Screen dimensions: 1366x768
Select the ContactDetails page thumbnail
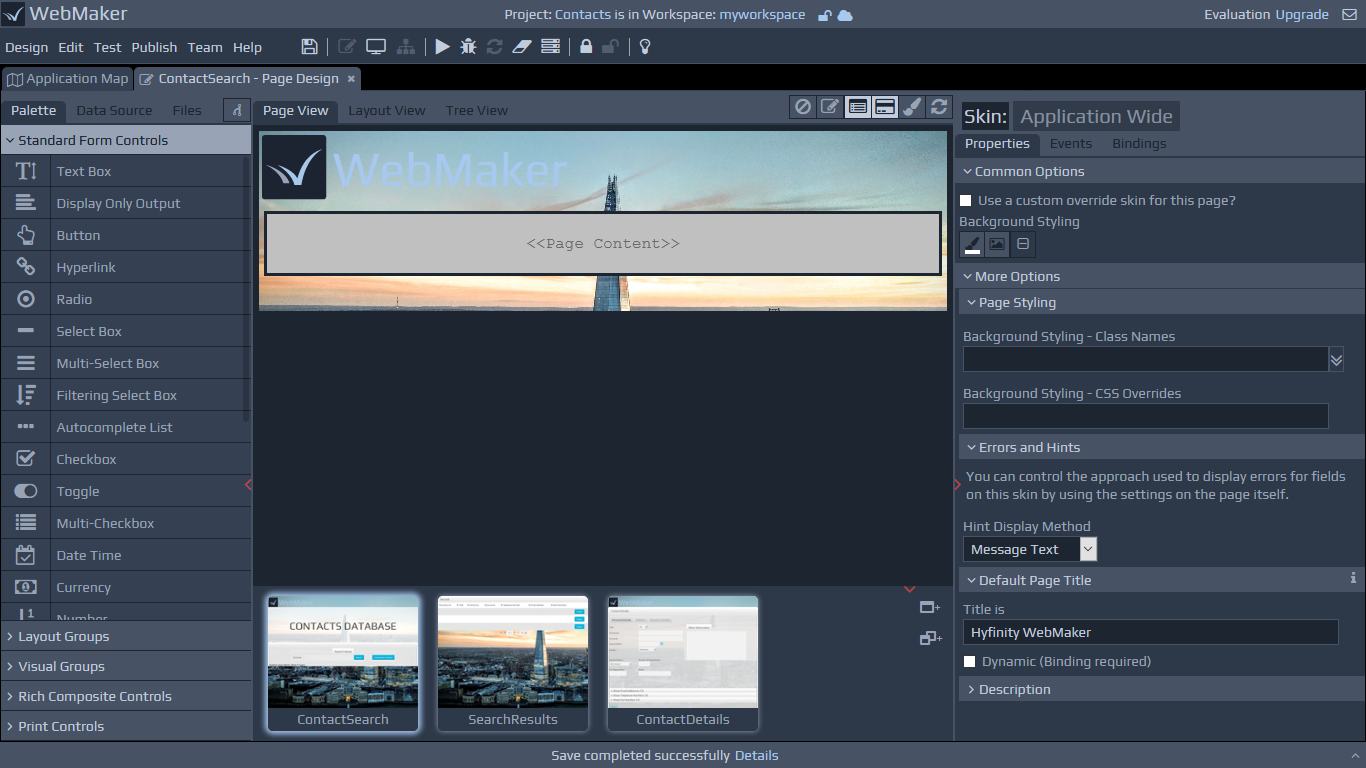(683, 663)
